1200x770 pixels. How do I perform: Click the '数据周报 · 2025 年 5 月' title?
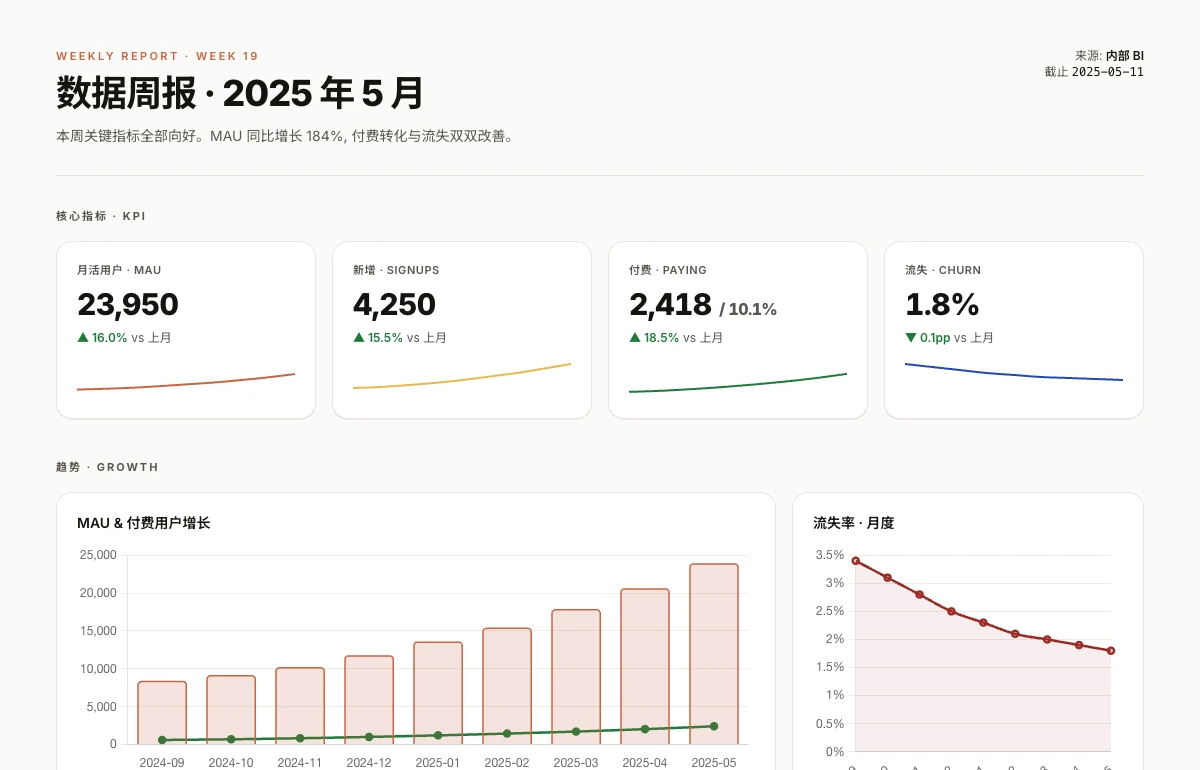click(x=240, y=93)
